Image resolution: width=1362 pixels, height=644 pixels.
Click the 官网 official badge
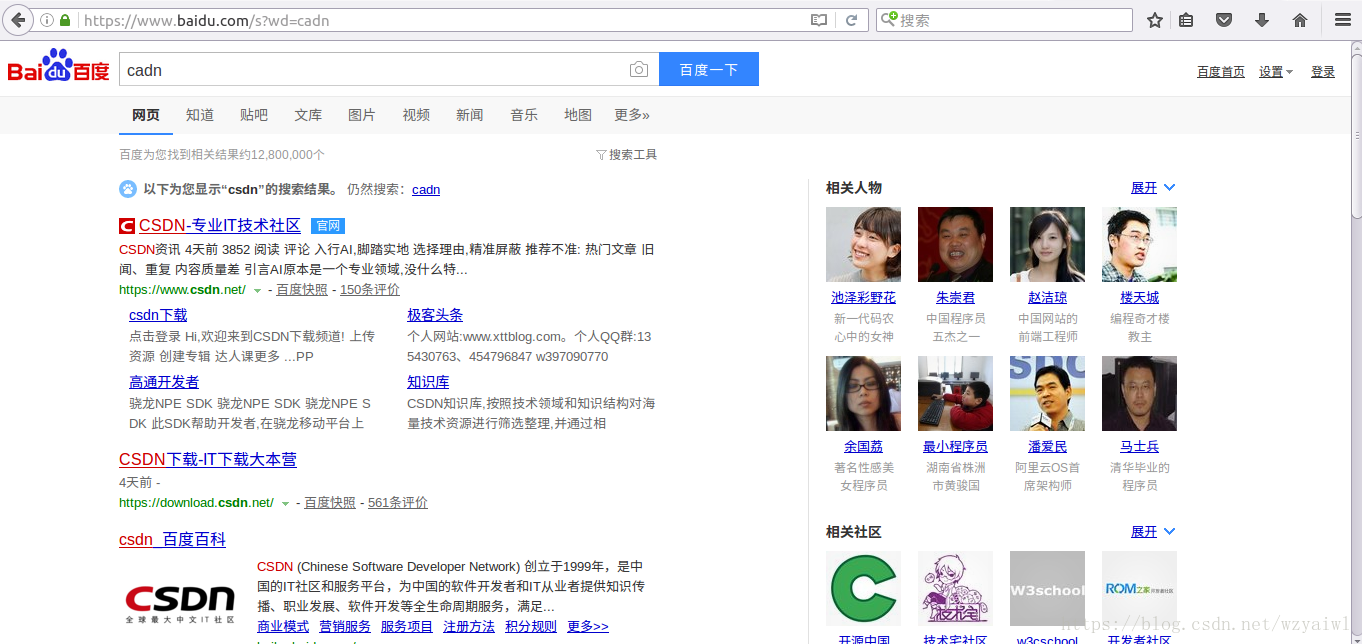(x=328, y=226)
